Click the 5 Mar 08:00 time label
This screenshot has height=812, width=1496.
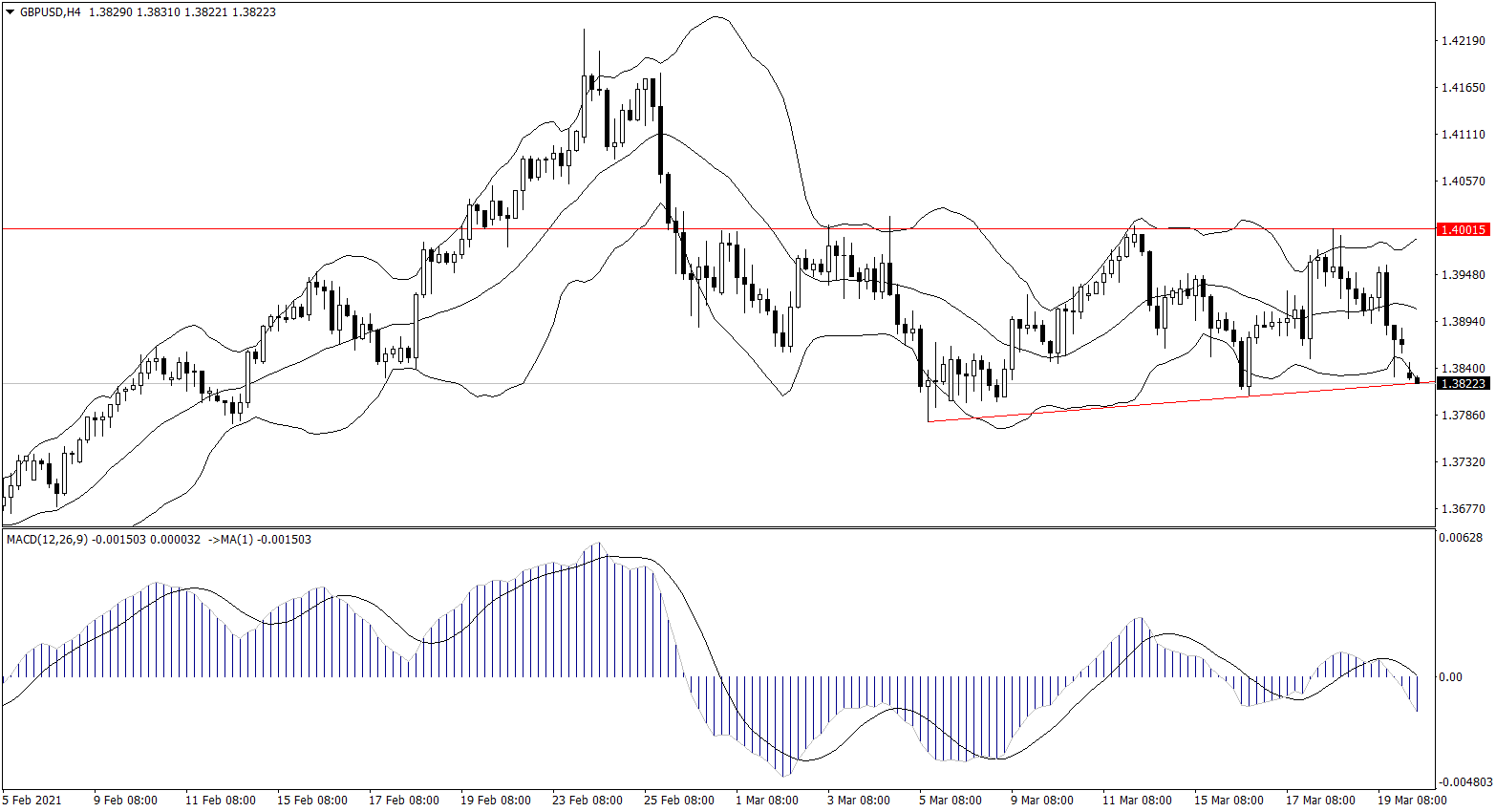(x=950, y=800)
